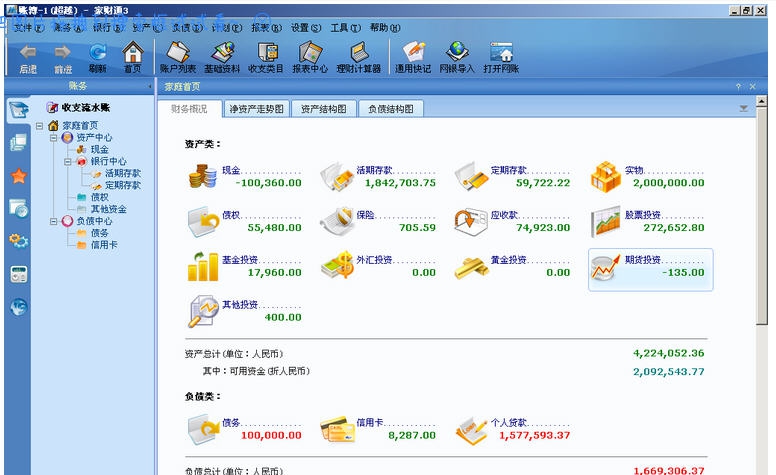
Task: Select 收支流水账 in the side panel
Action: pyautogui.click(x=85, y=107)
